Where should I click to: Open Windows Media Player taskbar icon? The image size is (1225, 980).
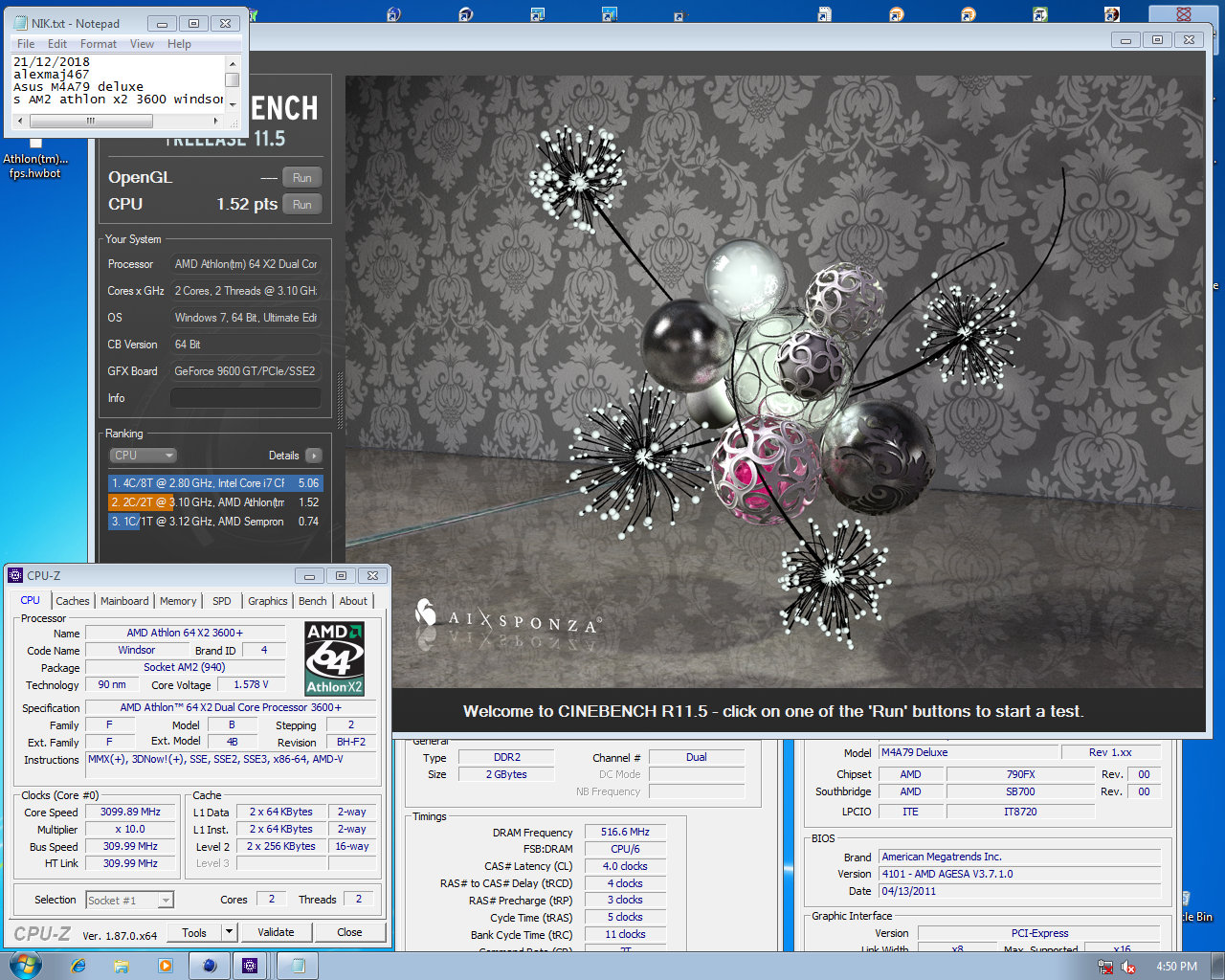(166, 966)
